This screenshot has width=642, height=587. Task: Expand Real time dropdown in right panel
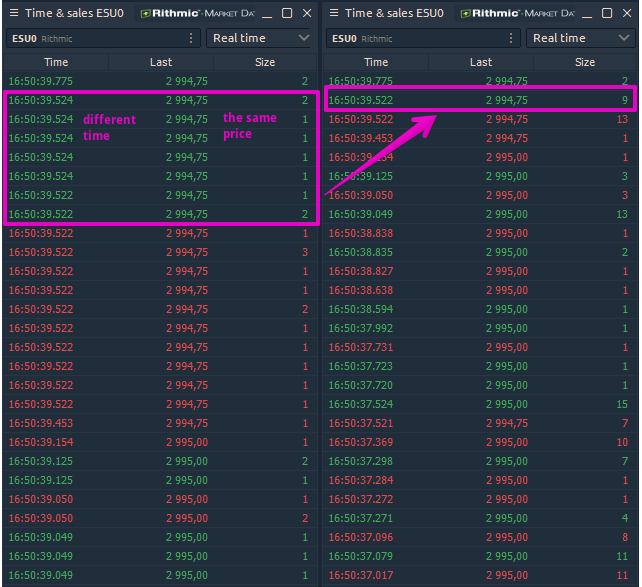coord(580,38)
